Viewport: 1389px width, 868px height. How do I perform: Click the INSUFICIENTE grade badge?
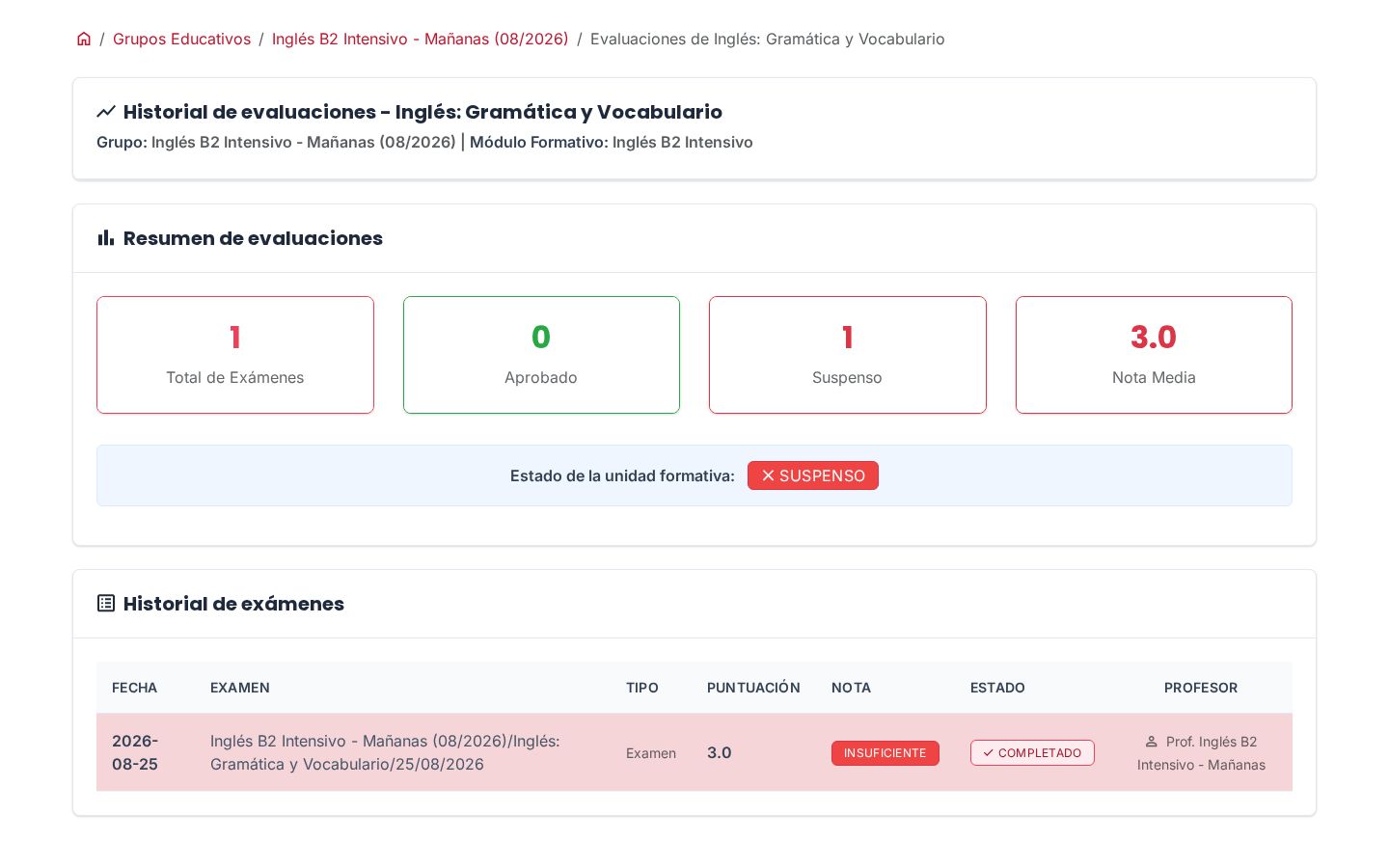(885, 753)
